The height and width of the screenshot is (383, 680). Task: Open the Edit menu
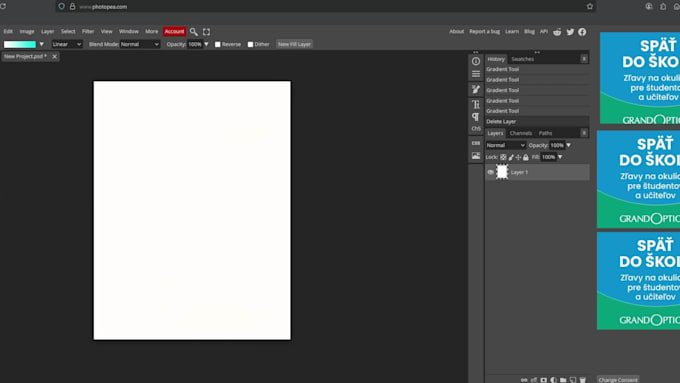tap(8, 32)
